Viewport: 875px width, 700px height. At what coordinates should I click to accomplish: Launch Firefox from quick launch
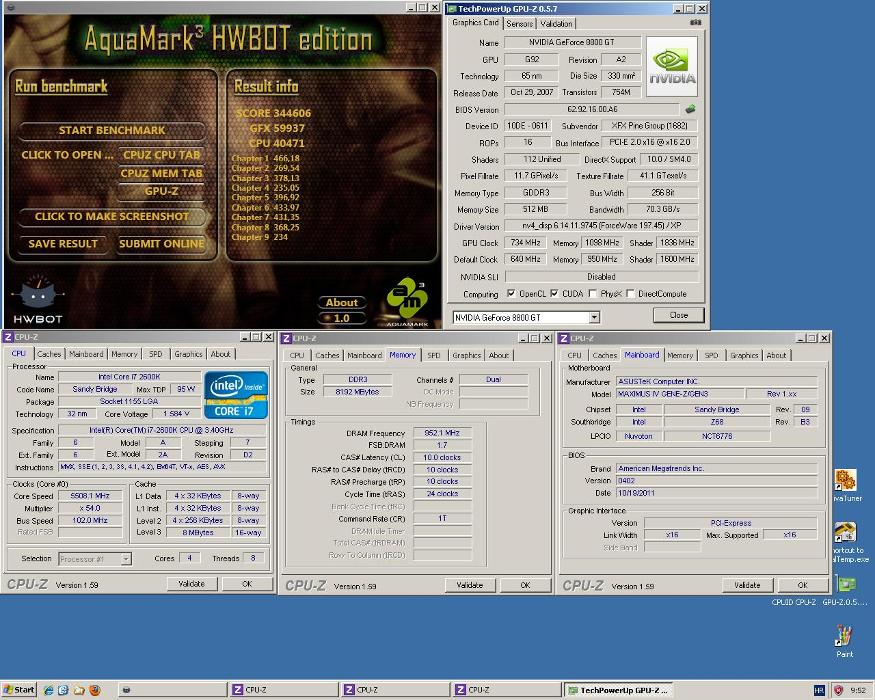(x=94, y=690)
